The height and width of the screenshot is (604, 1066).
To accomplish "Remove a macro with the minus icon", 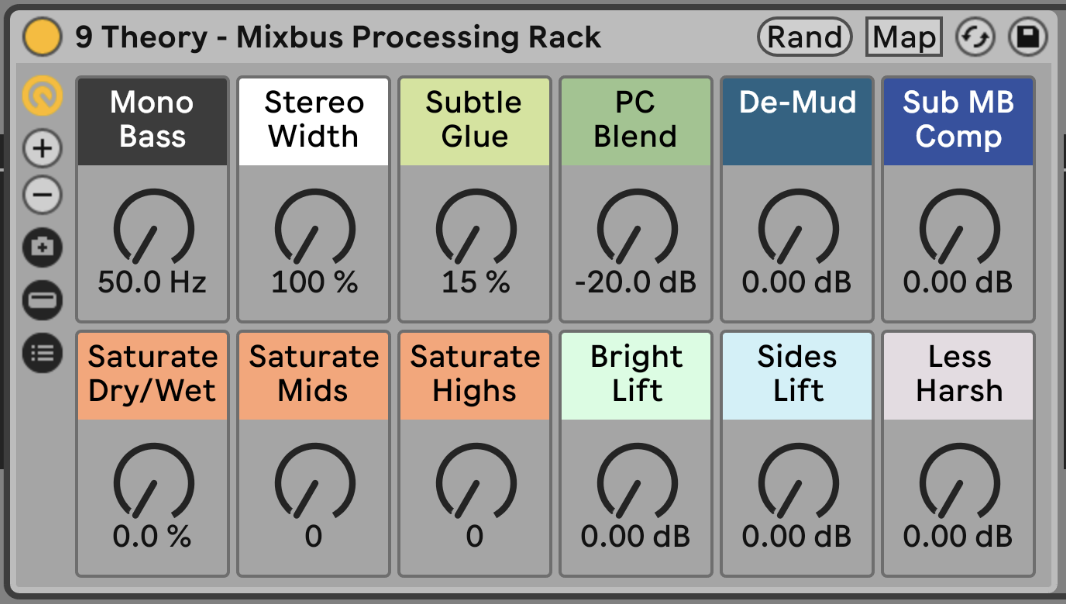I will pos(42,195).
